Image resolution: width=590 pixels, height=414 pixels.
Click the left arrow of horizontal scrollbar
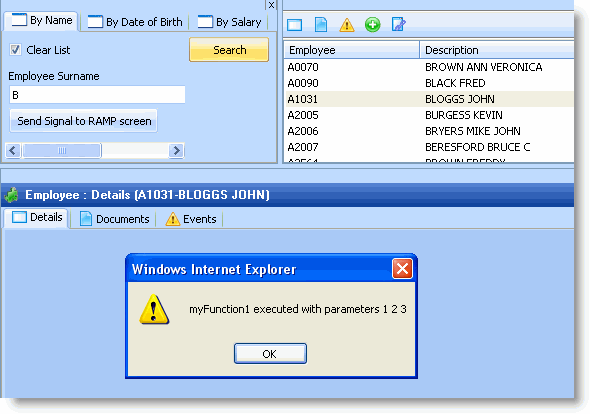coord(13,151)
